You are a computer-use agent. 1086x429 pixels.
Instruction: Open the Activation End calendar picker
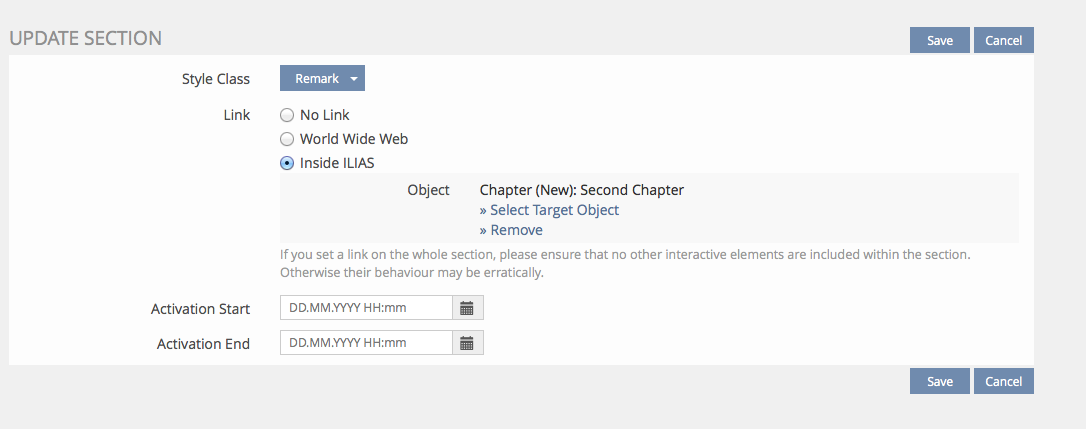(467, 343)
